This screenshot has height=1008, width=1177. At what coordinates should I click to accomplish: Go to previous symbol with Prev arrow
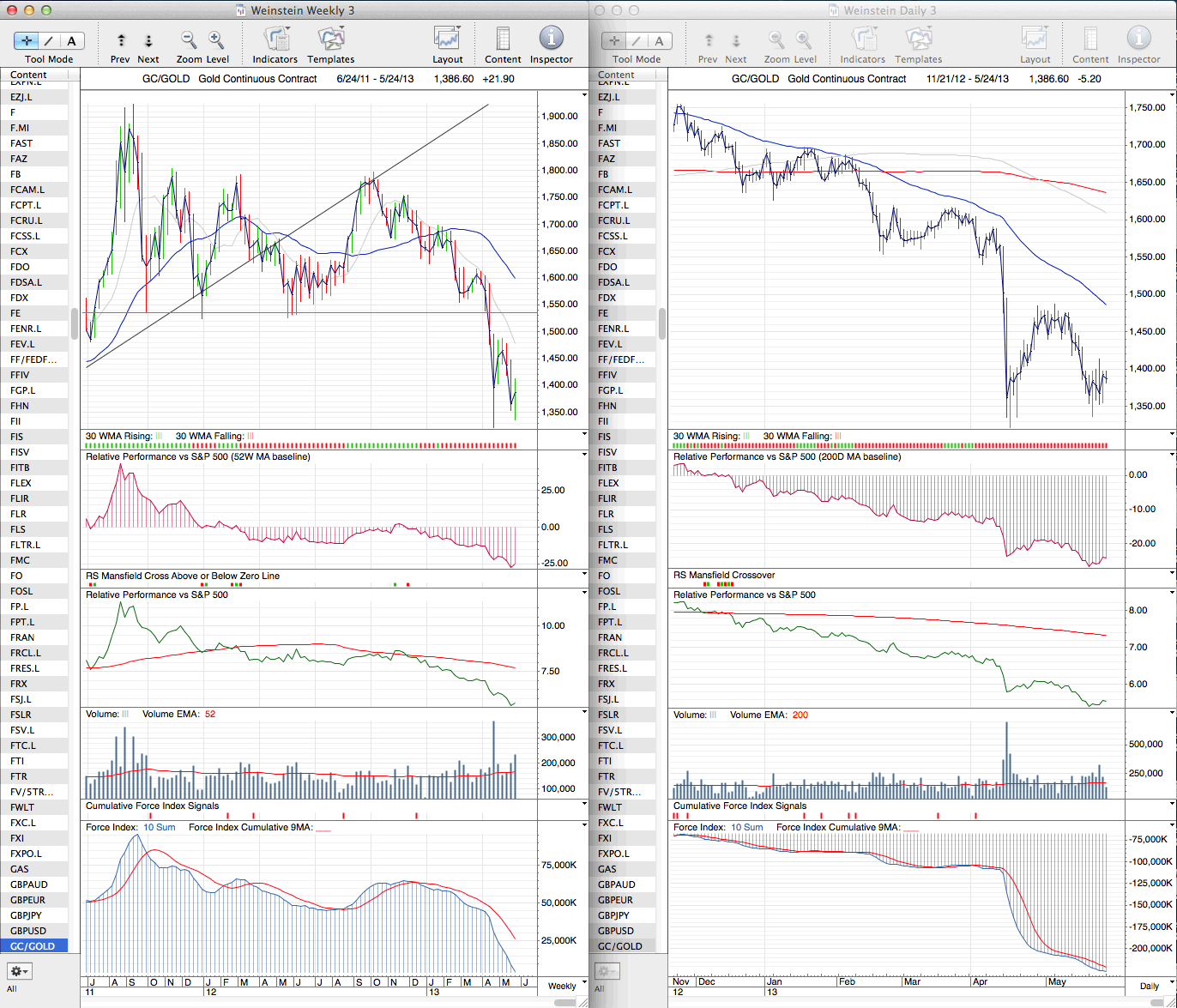coord(121,40)
